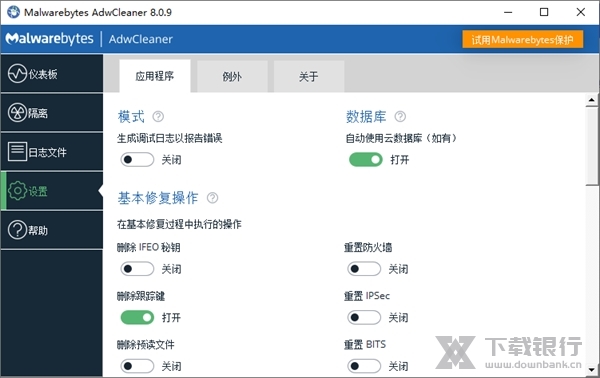
Task: Switch to the 例外 tab
Action: tap(232, 77)
